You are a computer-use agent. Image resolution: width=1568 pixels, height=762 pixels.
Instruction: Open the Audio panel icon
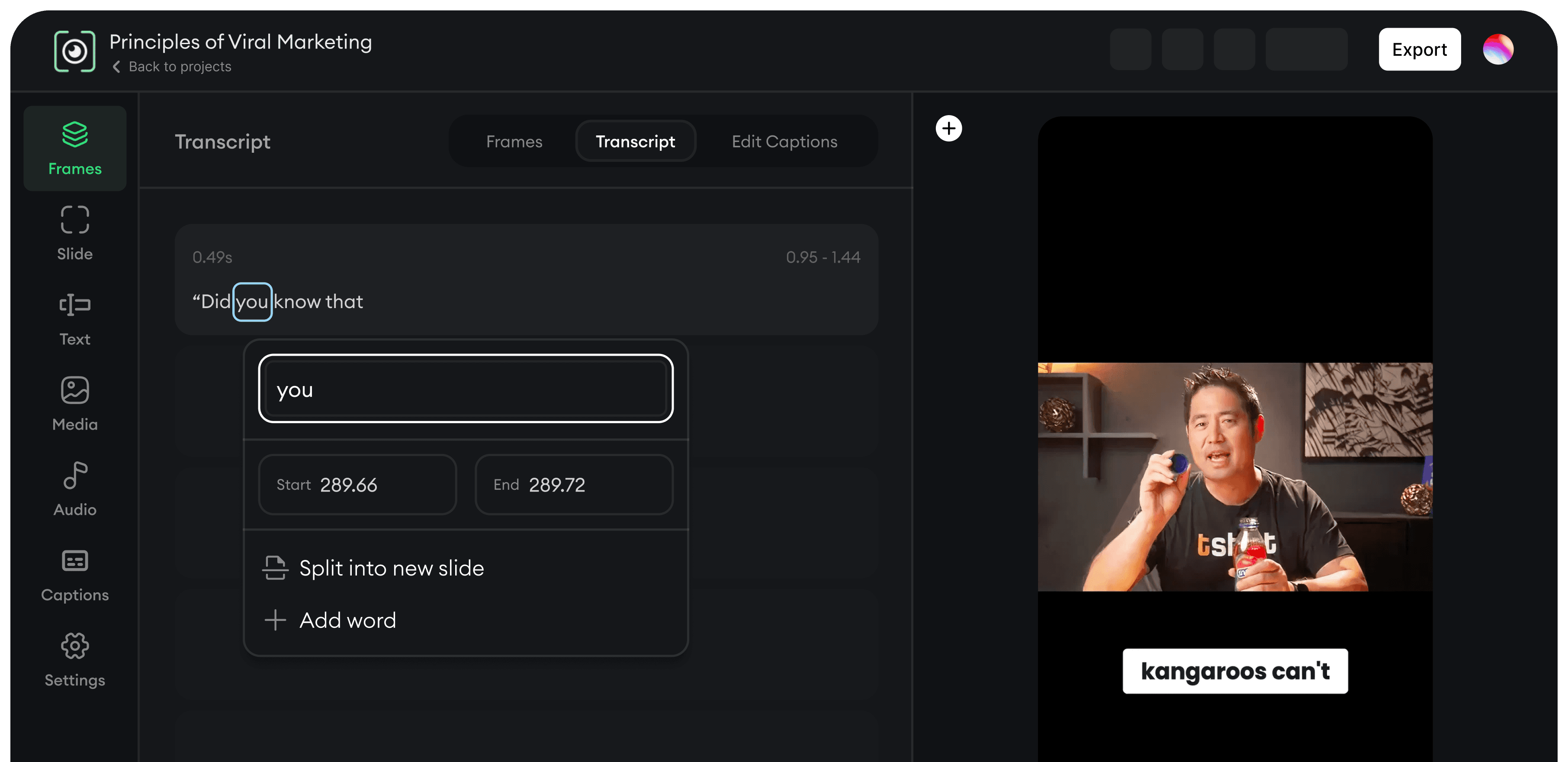click(75, 476)
